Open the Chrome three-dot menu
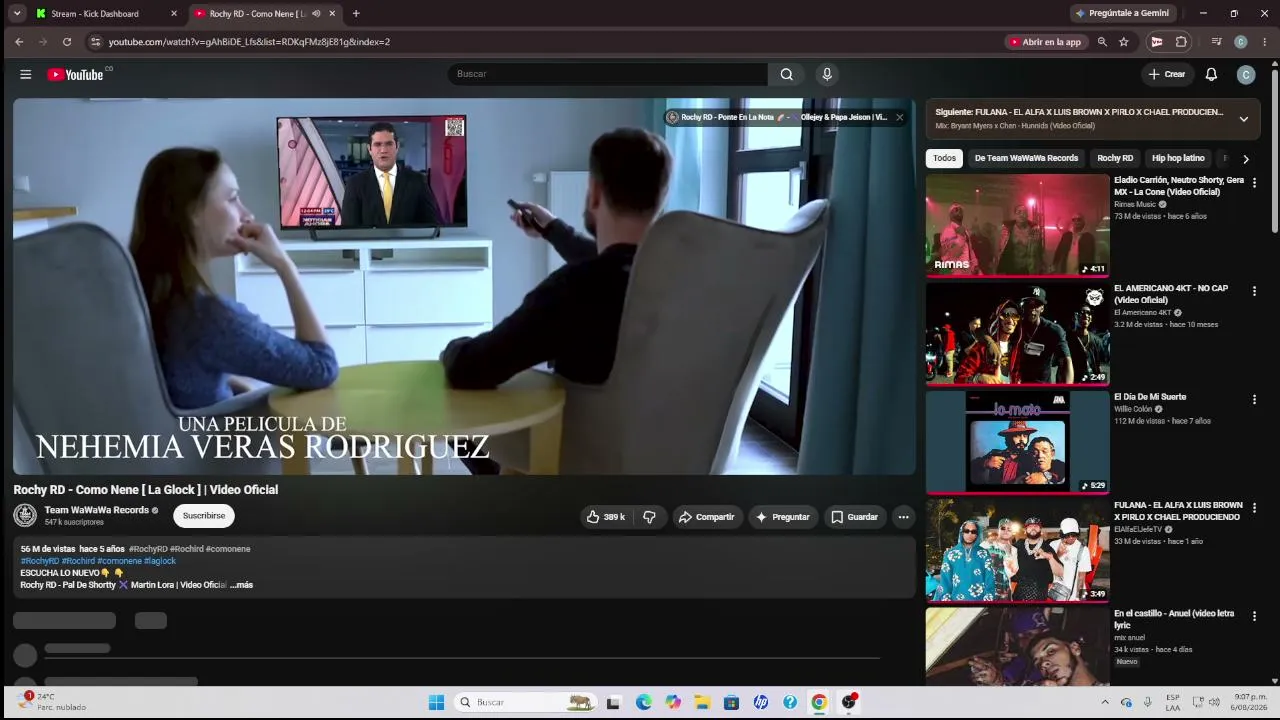1280x720 pixels. pos(1265,42)
